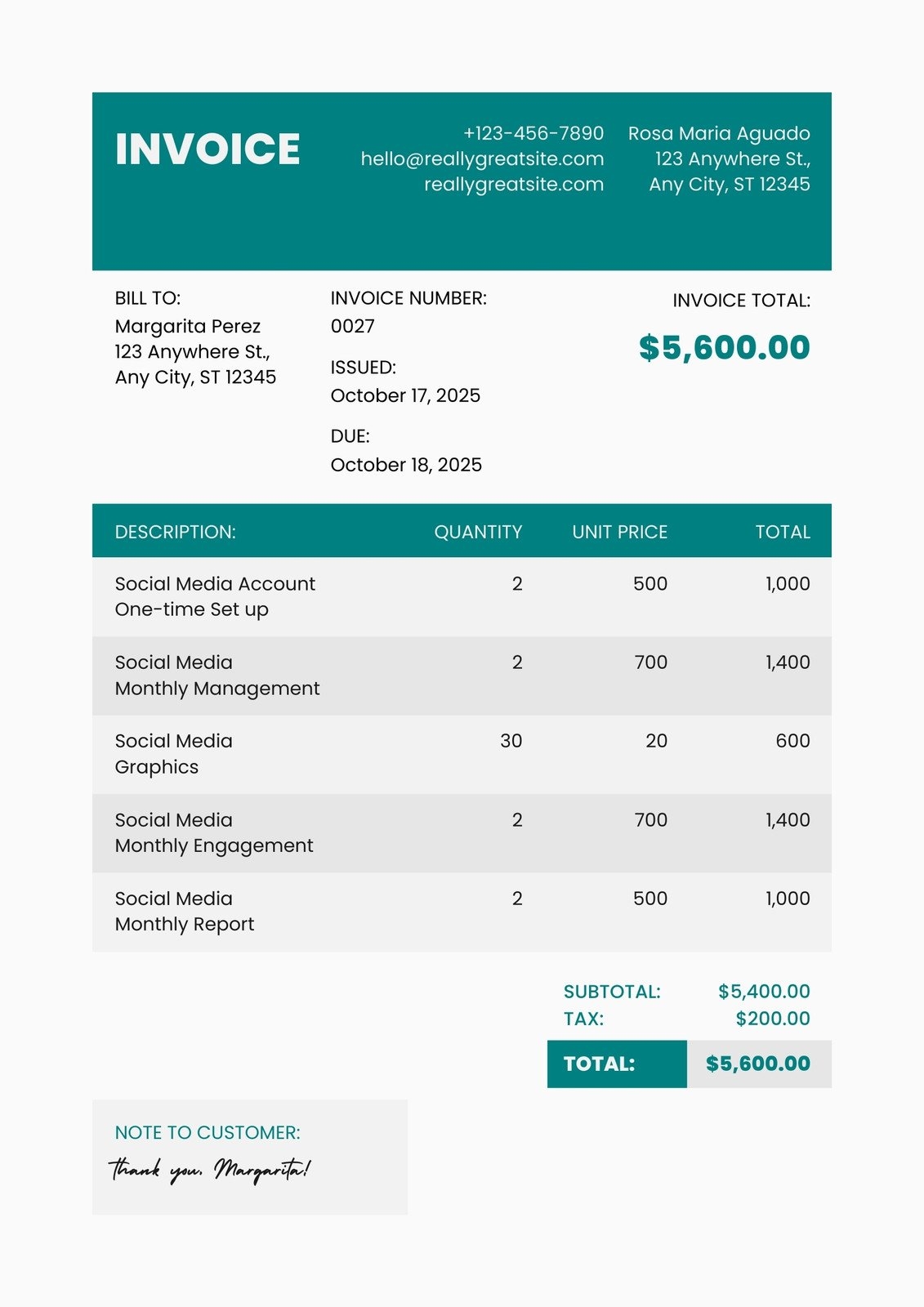Click the Margarita Perez bill-to name

pos(187,326)
